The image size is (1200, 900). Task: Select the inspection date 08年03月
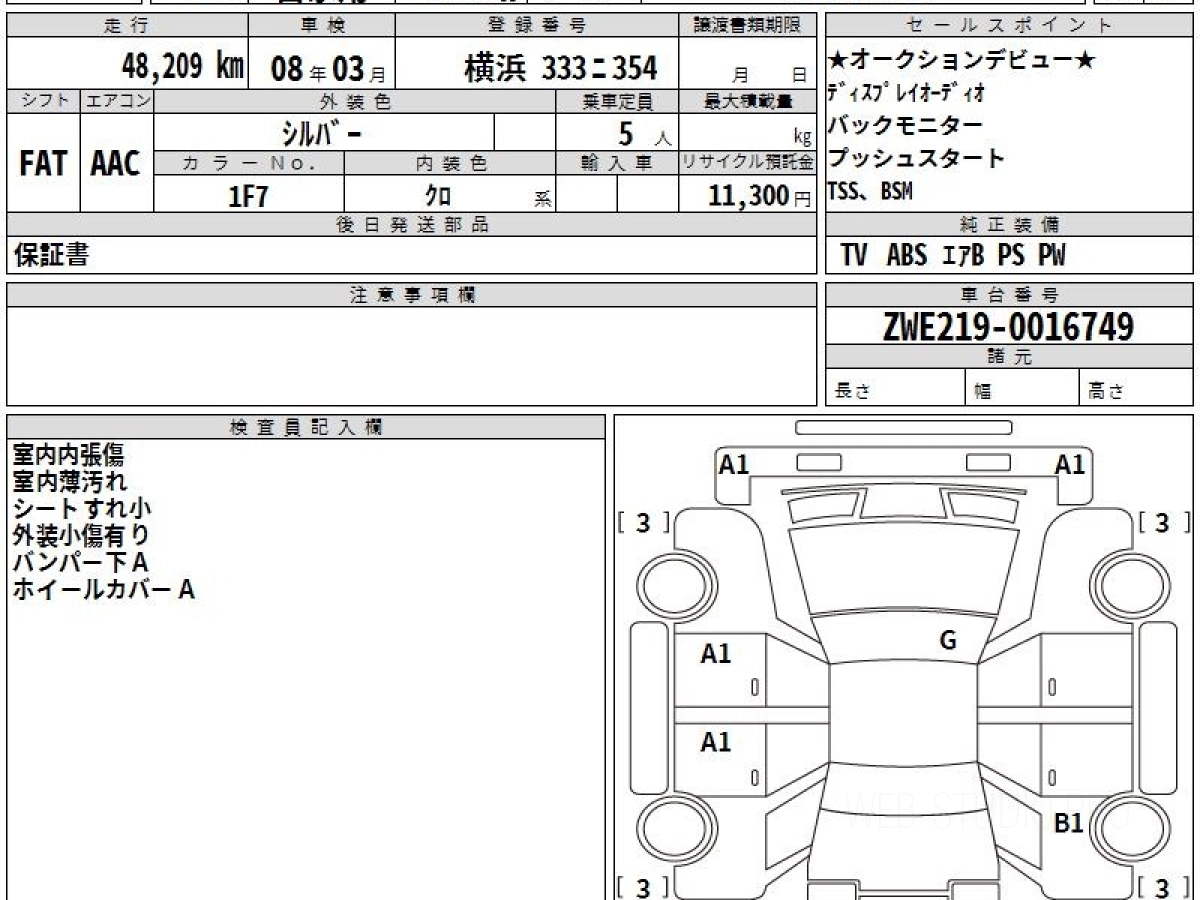coord(328,70)
